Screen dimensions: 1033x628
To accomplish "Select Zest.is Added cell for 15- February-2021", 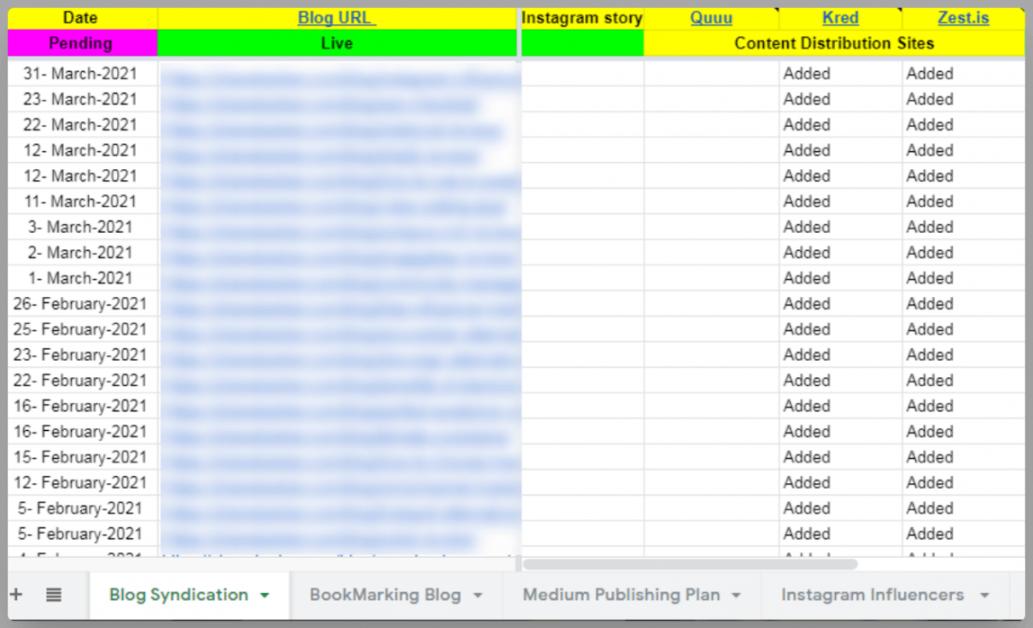I will coord(963,457).
